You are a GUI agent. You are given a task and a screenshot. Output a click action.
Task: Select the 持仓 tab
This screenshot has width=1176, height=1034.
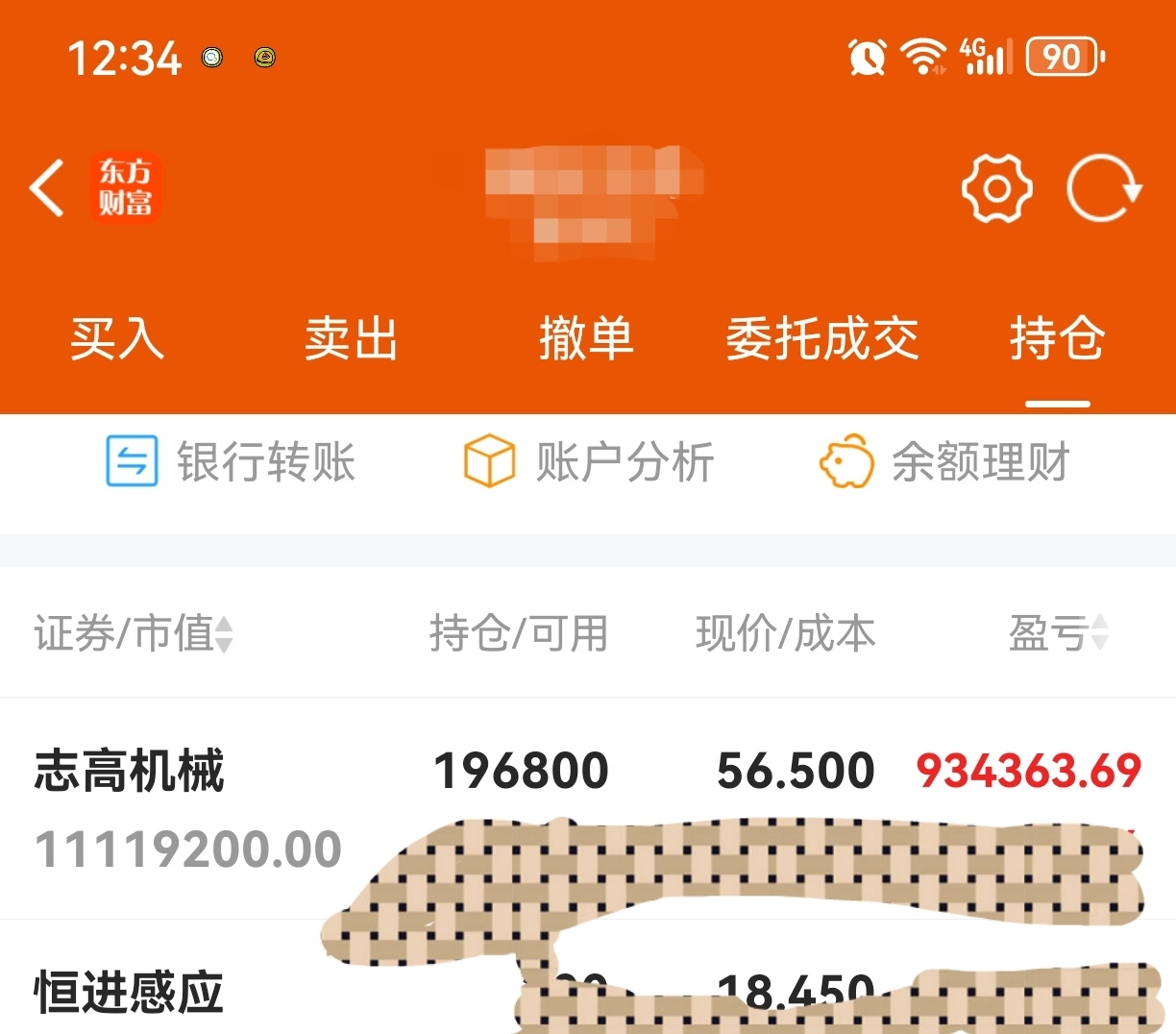(1057, 338)
